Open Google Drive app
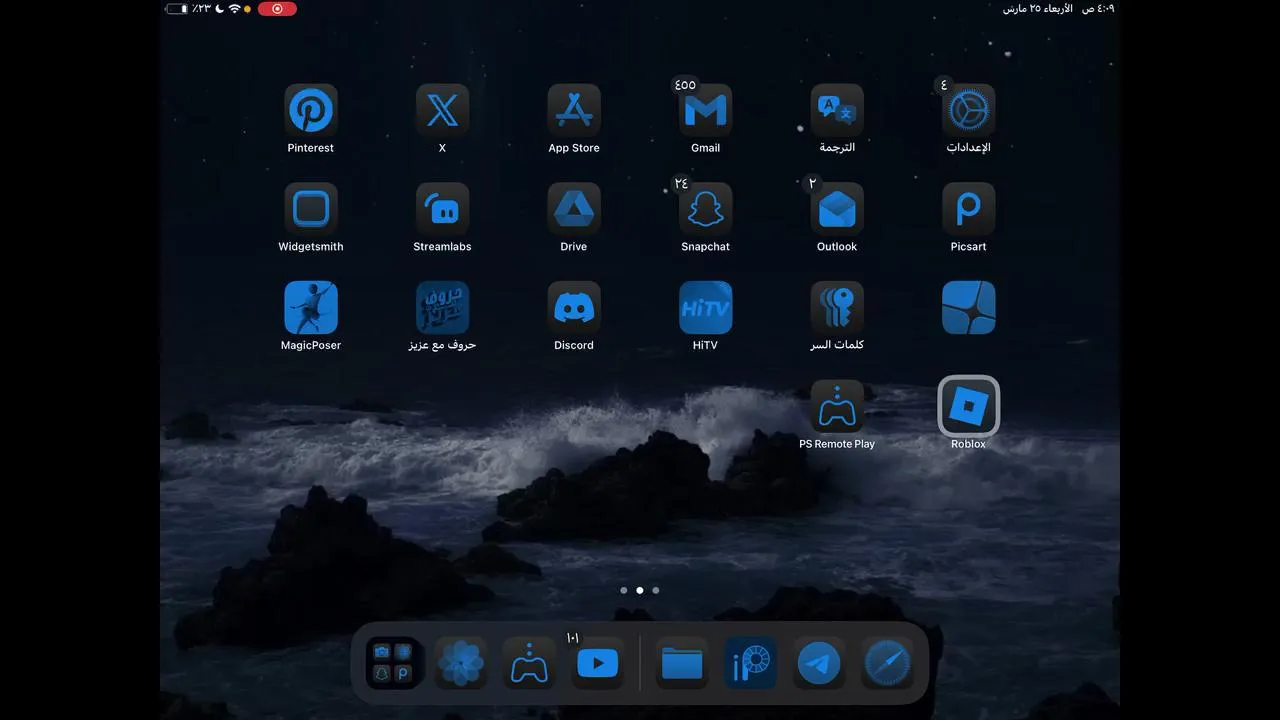Screen dimensions: 1280x720 (x=574, y=209)
